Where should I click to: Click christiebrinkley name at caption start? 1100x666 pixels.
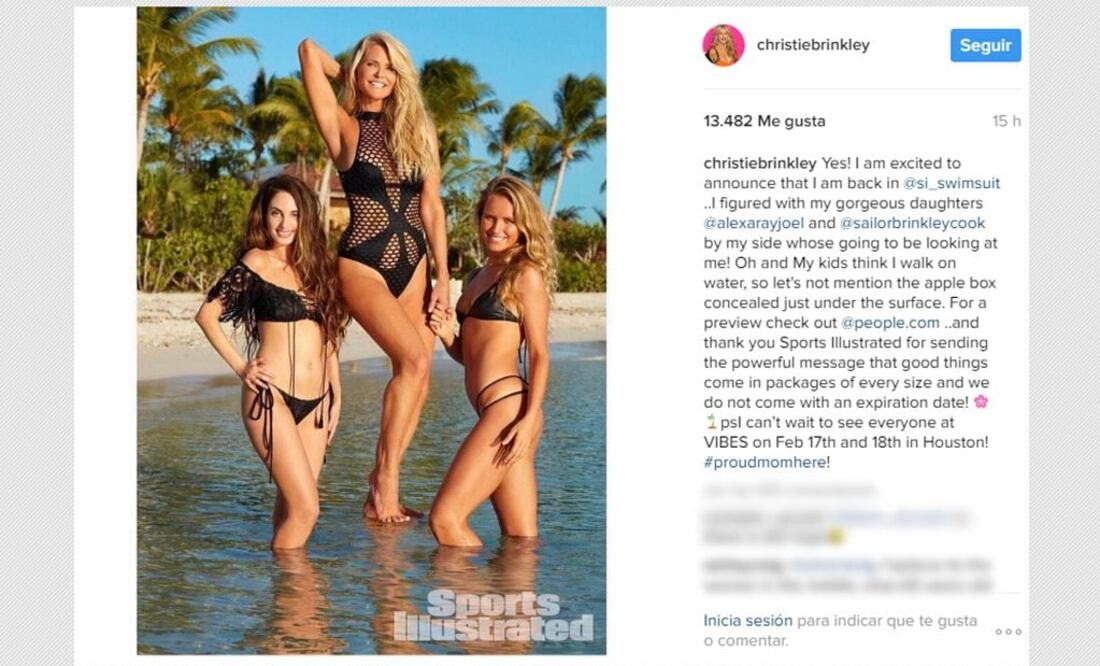pyautogui.click(x=760, y=164)
